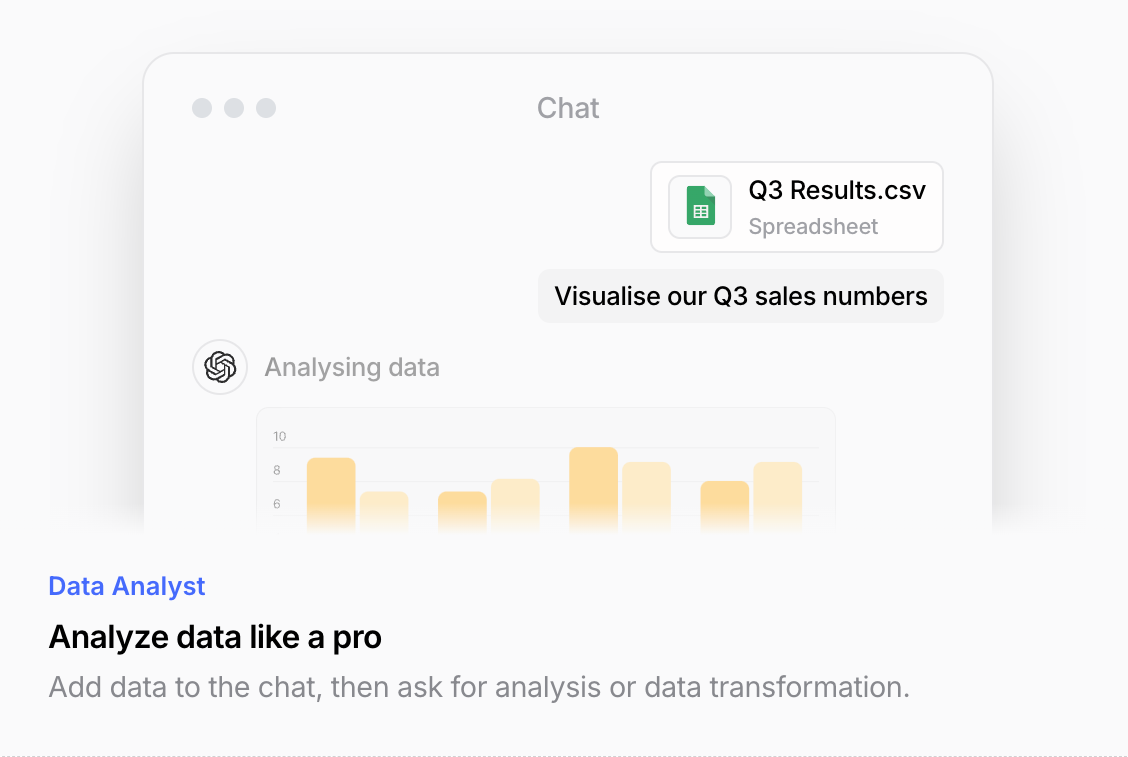
Task: Select the Data Analyst category label
Action: pyautogui.click(x=127, y=586)
